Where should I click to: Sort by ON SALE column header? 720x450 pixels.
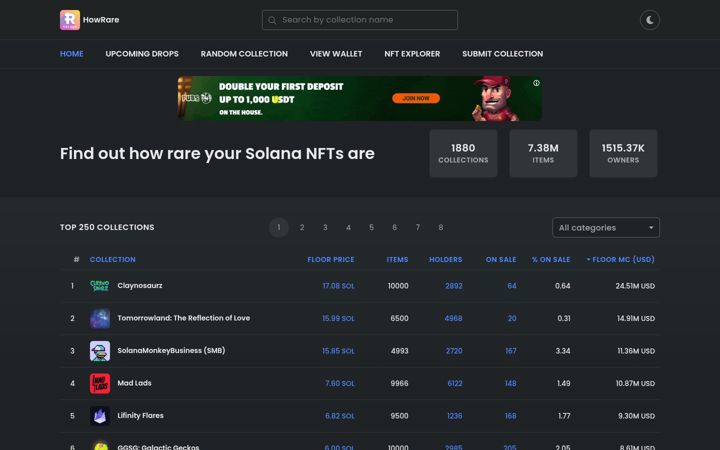(x=501, y=259)
